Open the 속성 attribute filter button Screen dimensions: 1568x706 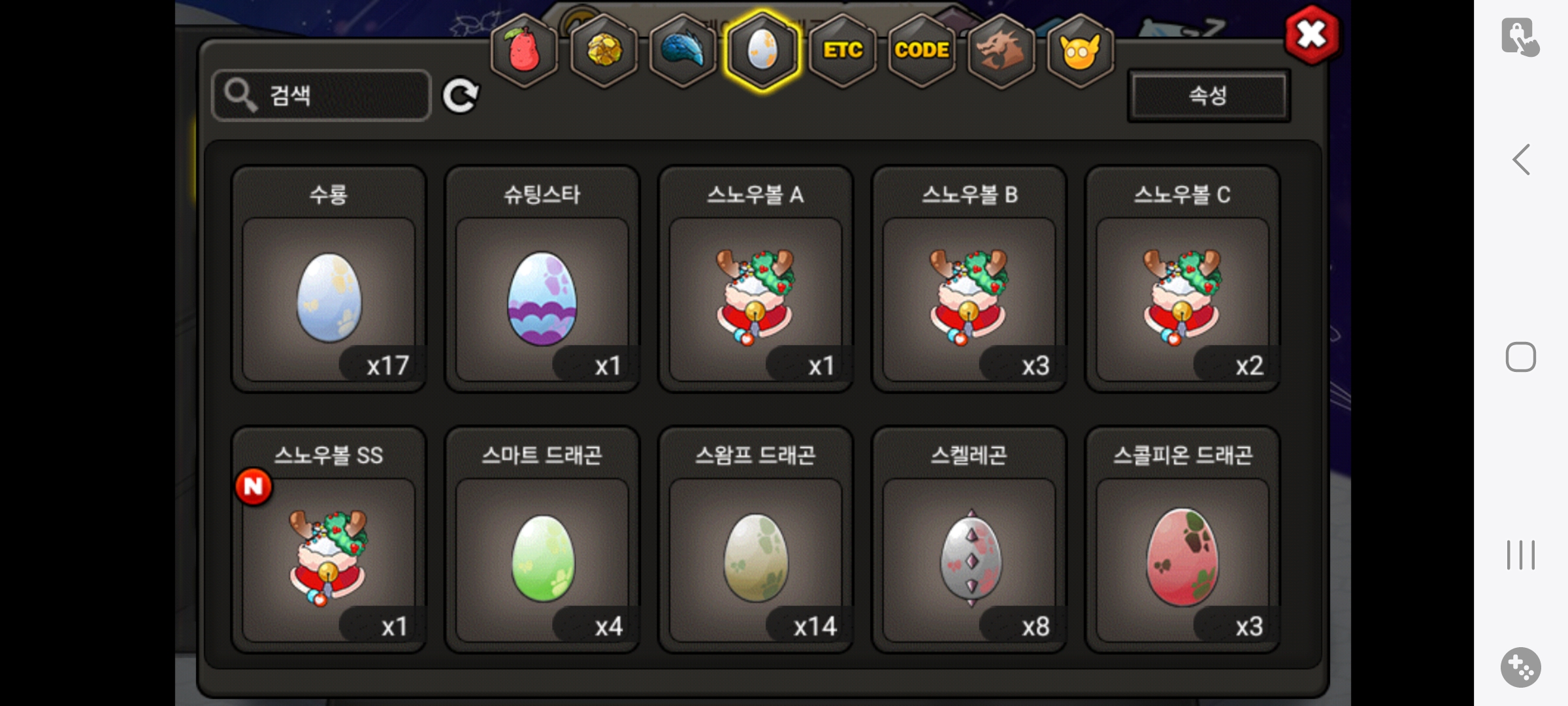point(1209,95)
